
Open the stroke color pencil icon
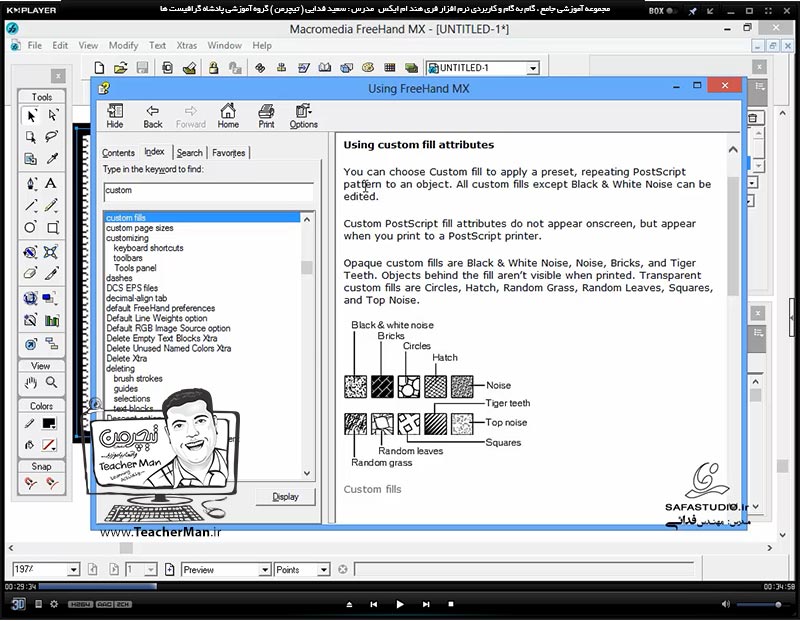30,424
